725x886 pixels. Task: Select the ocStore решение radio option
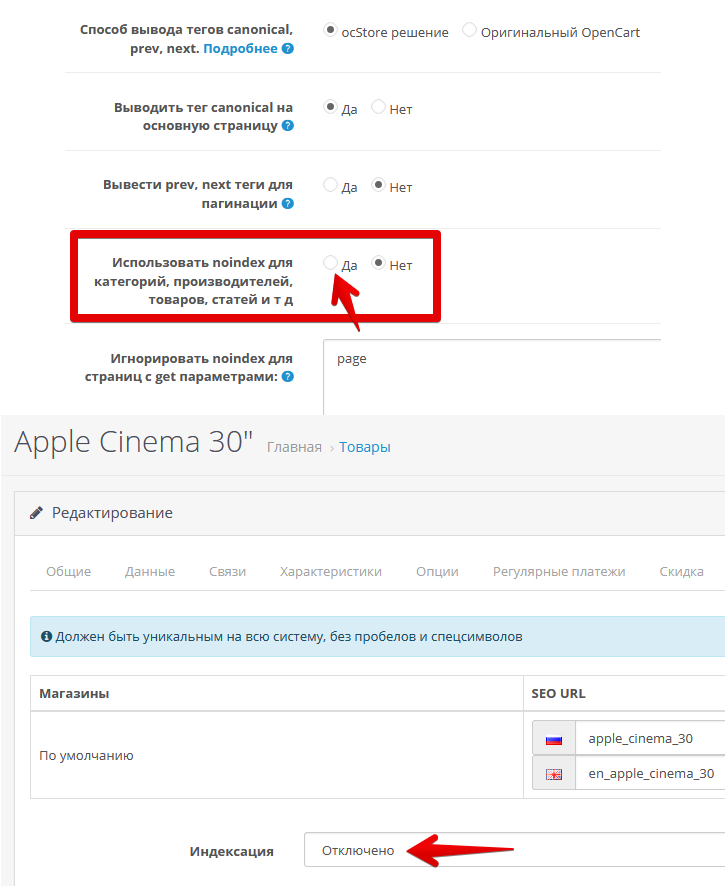331,31
